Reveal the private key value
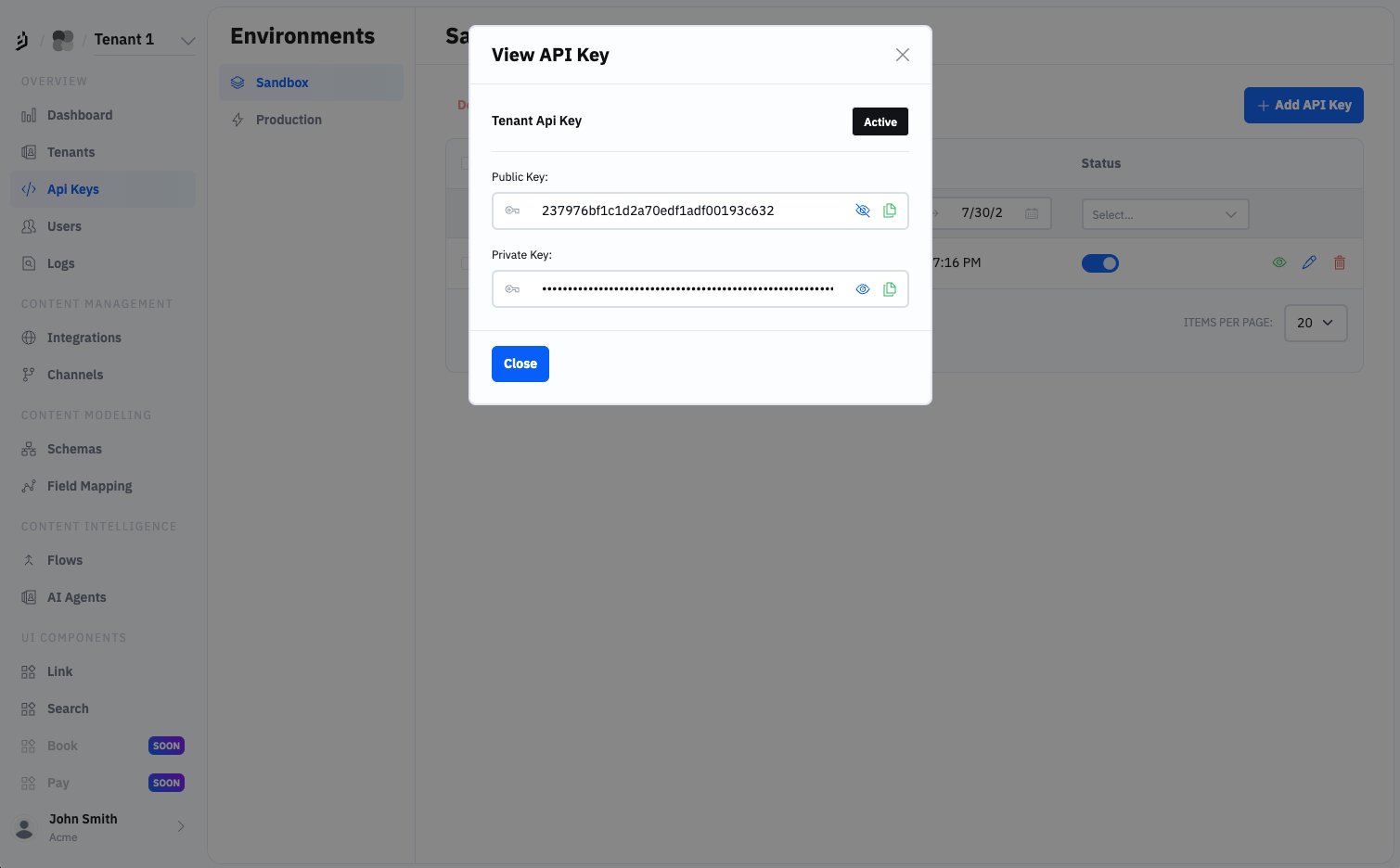Viewport: 1400px width, 868px height. click(863, 289)
